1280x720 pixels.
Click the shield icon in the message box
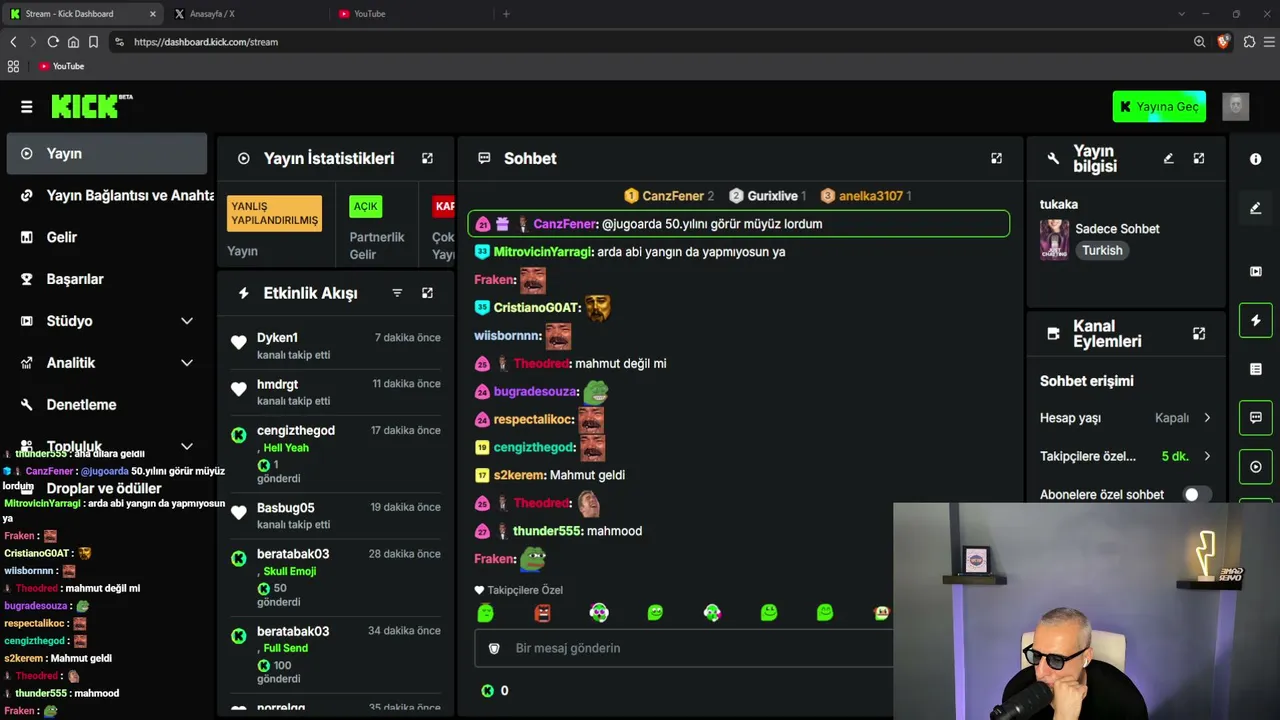pyautogui.click(x=494, y=648)
